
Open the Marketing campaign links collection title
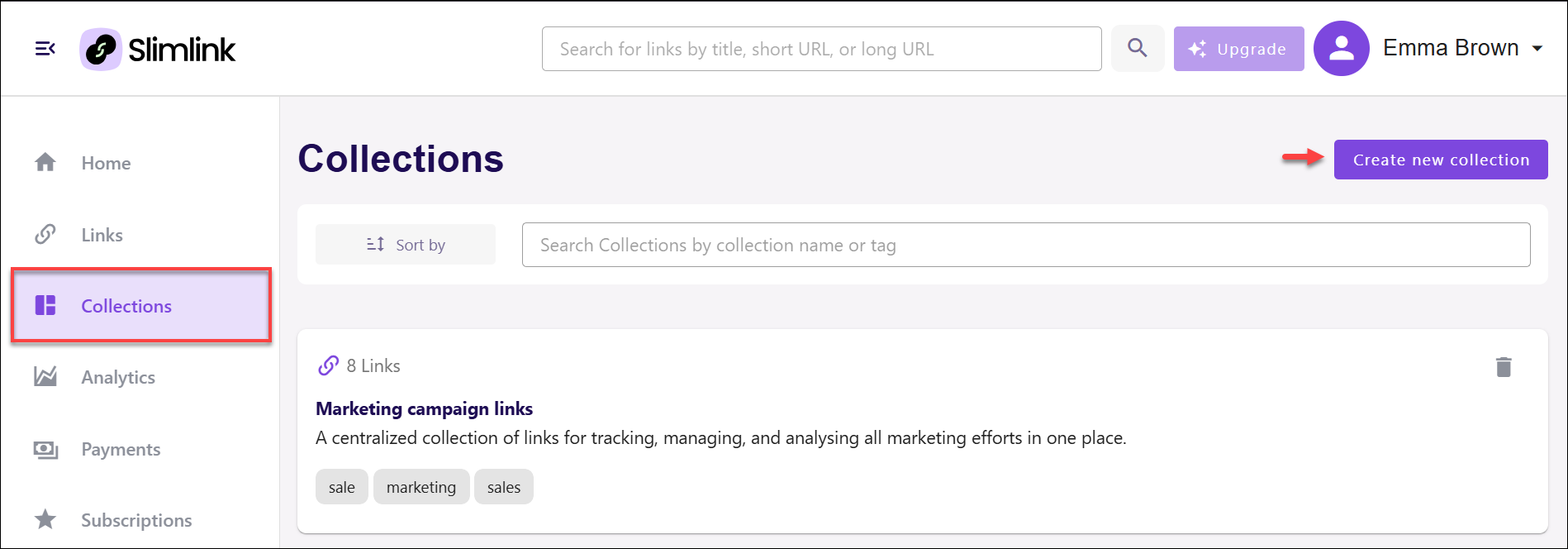click(424, 408)
